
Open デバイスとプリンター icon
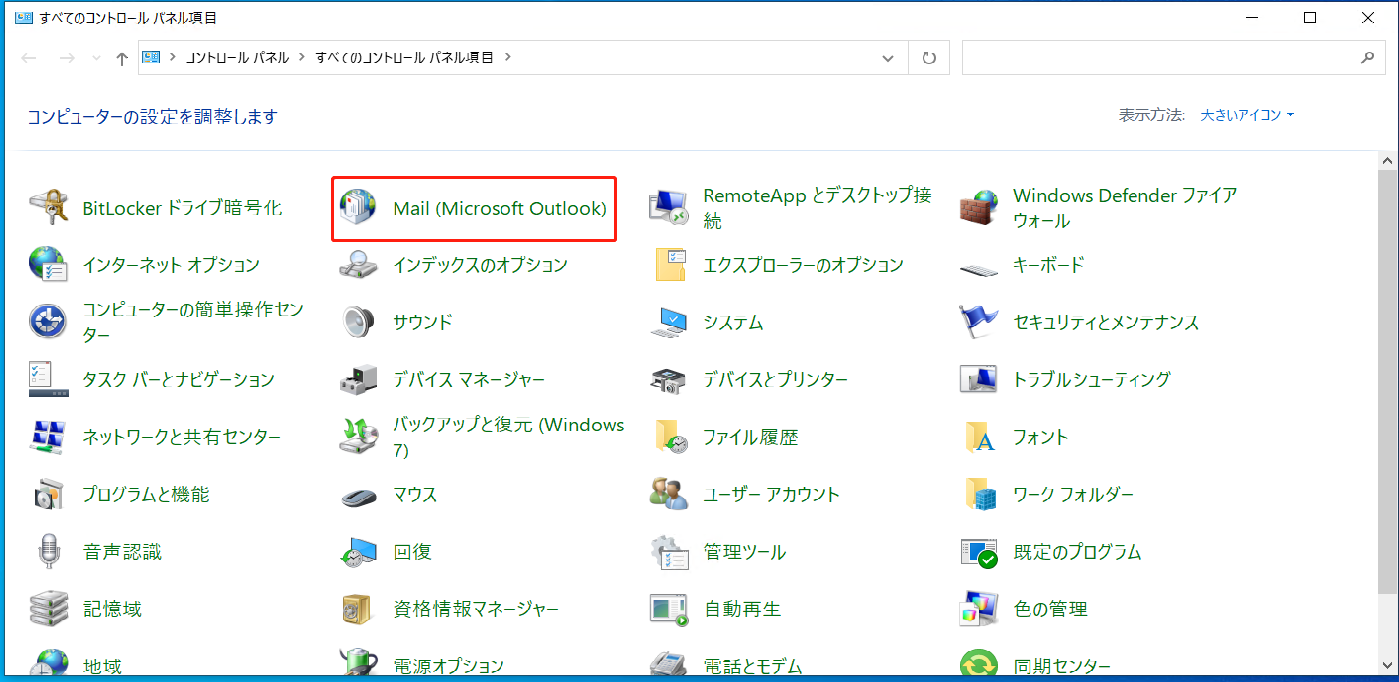[x=668, y=379]
